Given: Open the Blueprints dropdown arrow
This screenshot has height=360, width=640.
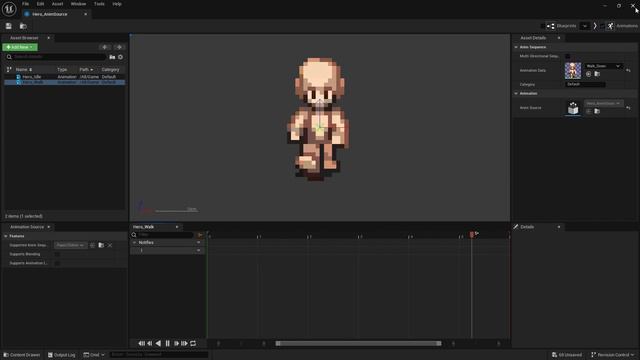Looking at the screenshot, I should pos(584,26).
